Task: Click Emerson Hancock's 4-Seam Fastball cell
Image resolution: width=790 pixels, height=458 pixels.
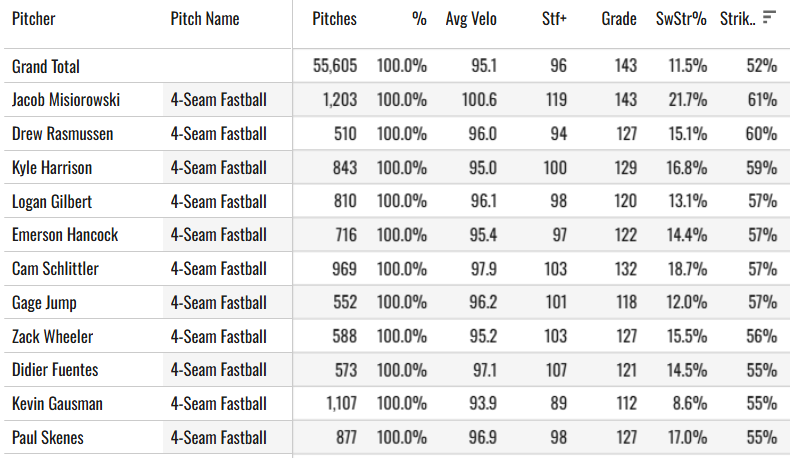Action: [227, 235]
